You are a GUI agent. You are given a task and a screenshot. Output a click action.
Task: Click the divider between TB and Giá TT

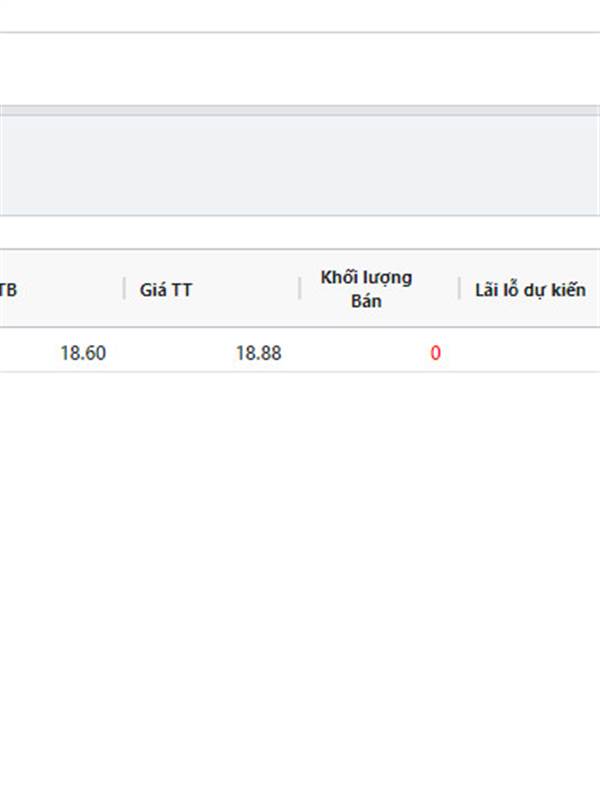(x=124, y=289)
